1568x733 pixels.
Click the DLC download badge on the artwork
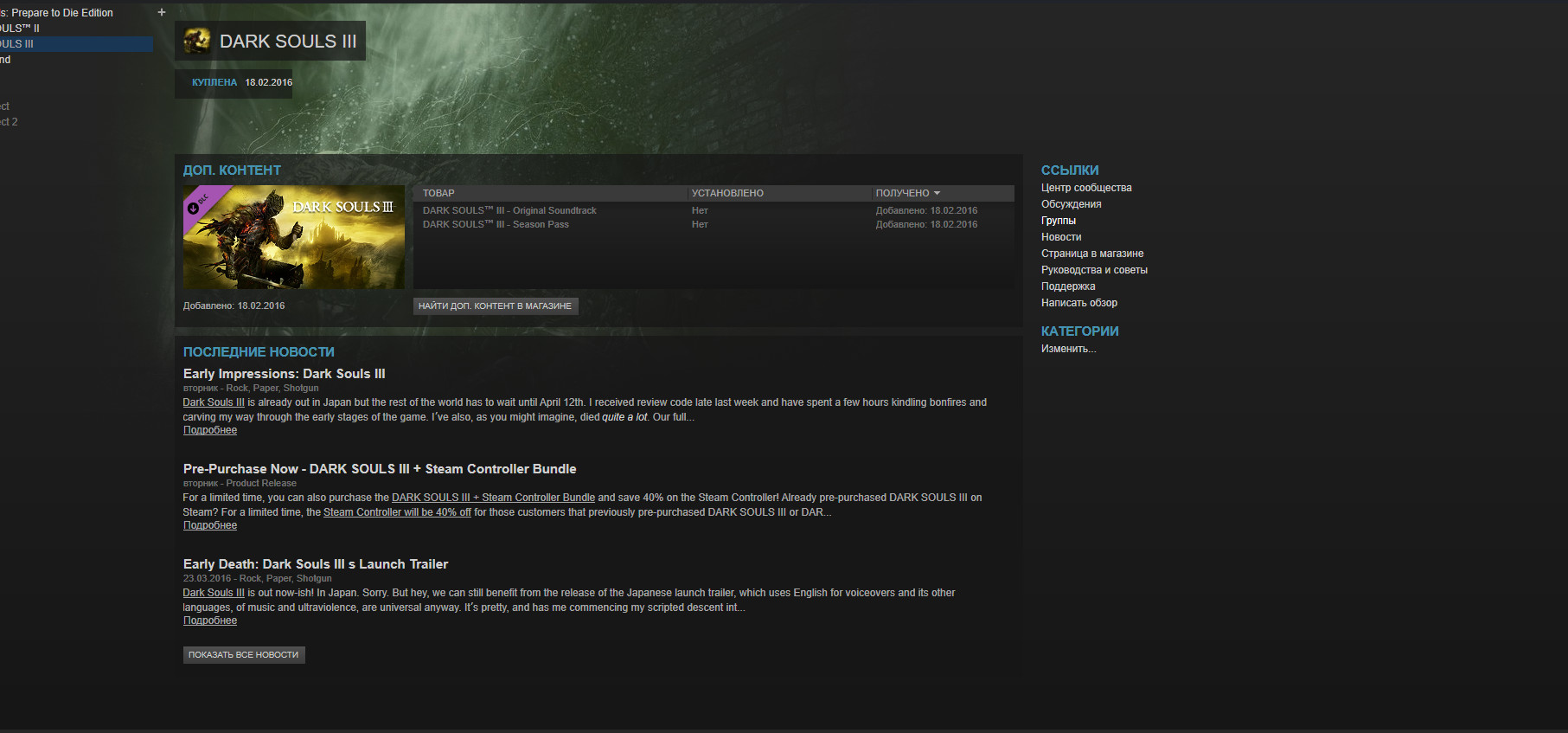point(193,209)
